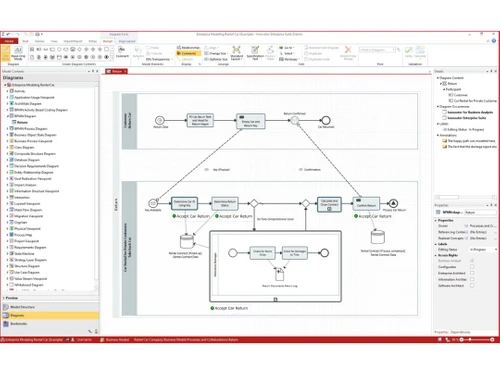Select the diamond gateway shape in the shape gallery

(79, 49)
